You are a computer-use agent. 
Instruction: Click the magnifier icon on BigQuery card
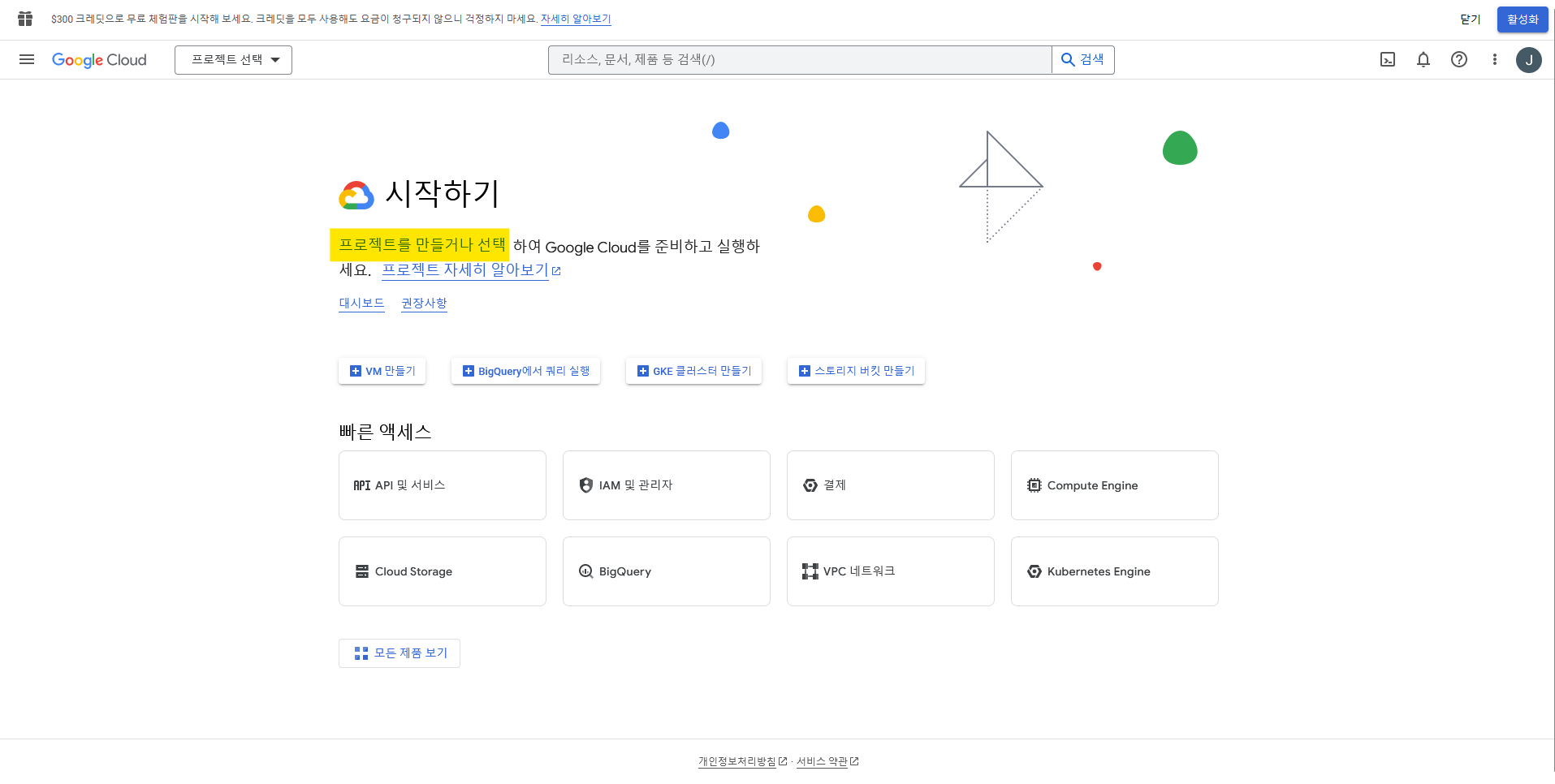click(586, 571)
